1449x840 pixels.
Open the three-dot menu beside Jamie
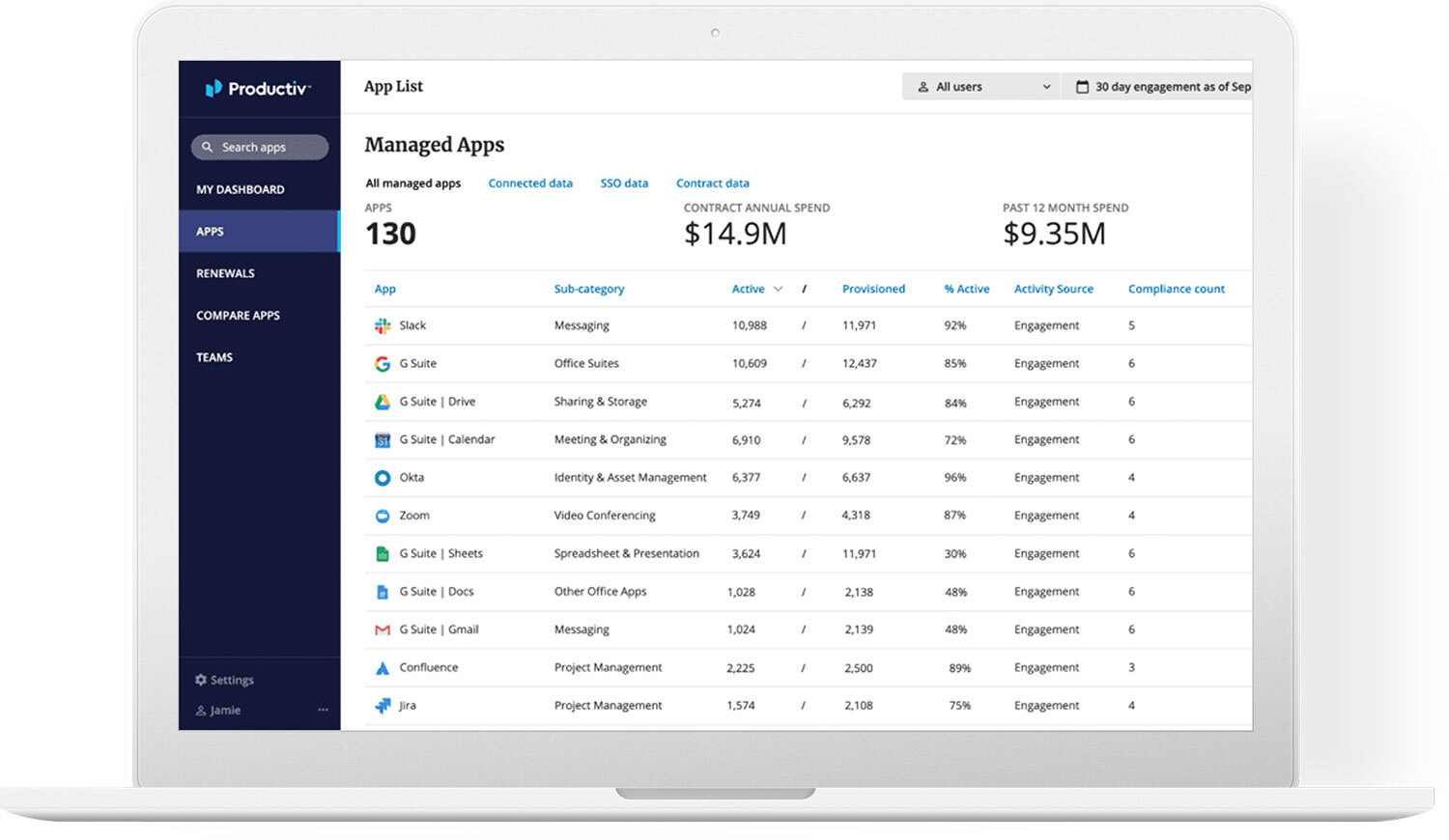tap(323, 711)
